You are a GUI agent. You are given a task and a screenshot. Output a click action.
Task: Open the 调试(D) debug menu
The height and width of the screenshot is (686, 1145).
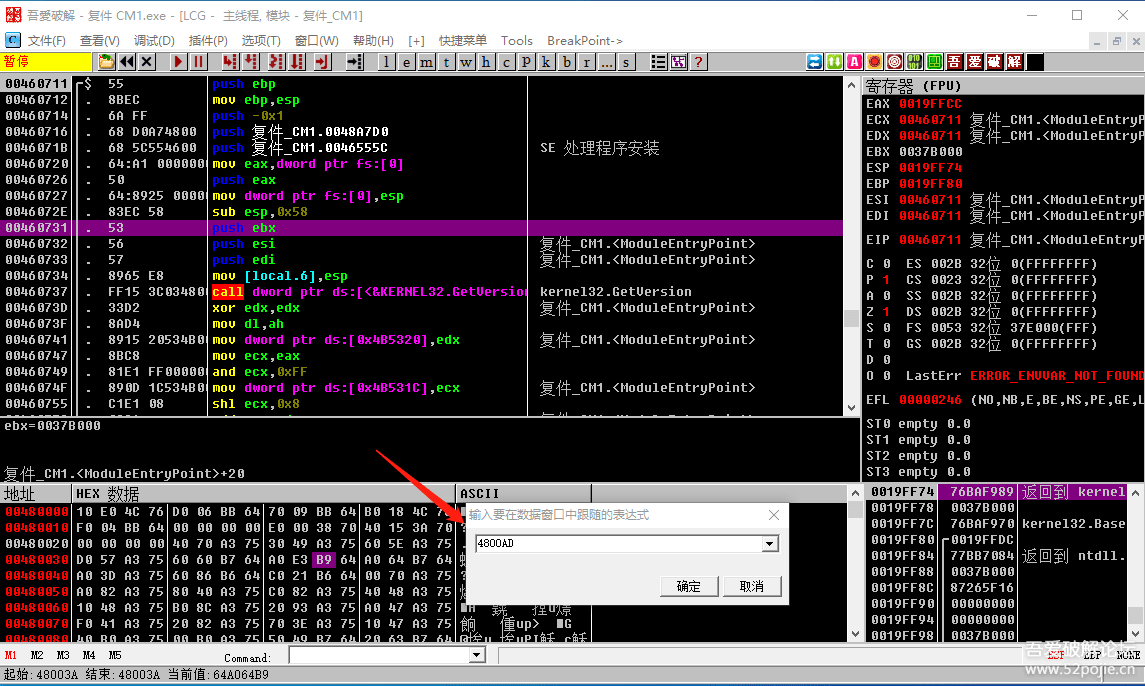(154, 41)
